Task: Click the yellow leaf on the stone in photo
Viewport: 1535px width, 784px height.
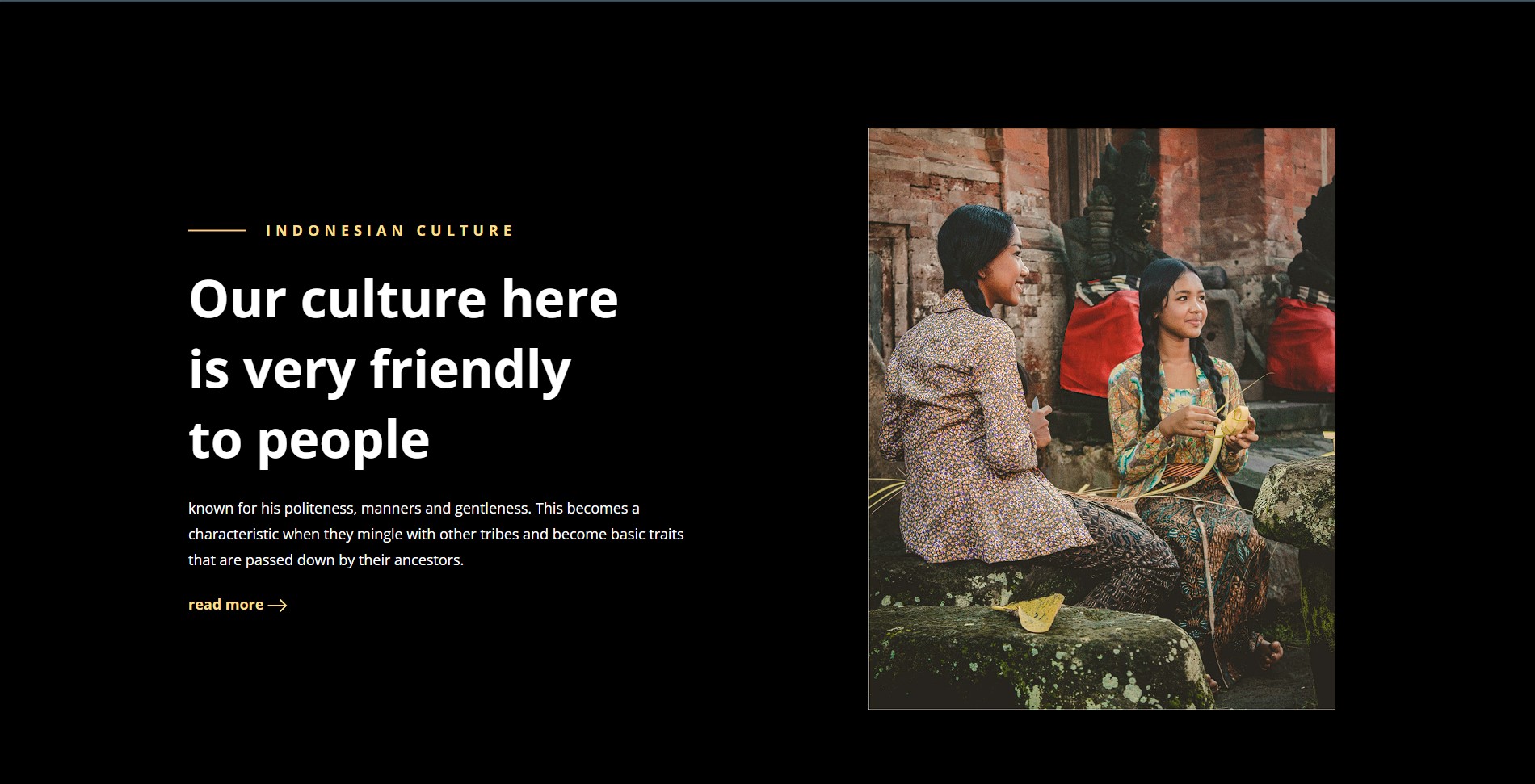Action: coord(1030,611)
